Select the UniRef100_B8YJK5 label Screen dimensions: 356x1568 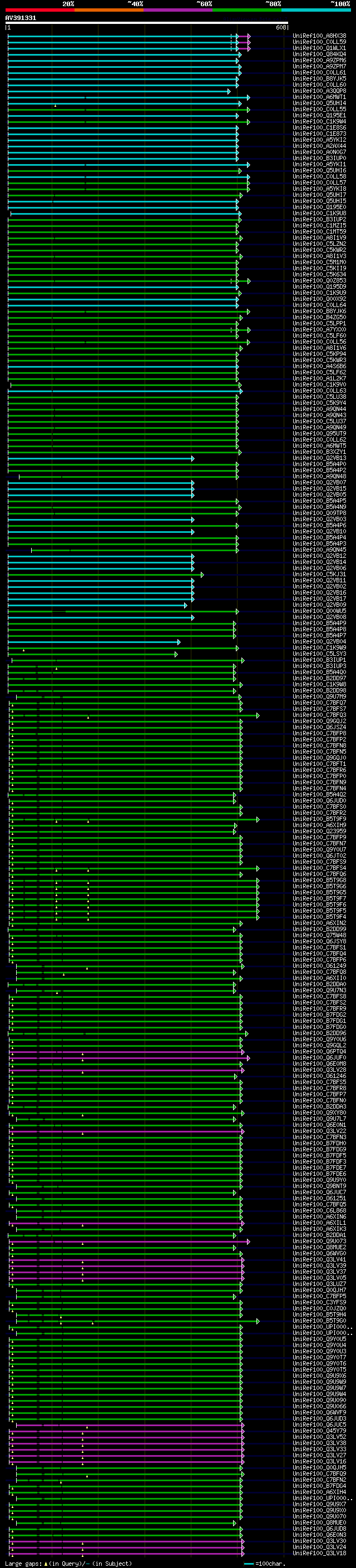[x=319, y=78]
